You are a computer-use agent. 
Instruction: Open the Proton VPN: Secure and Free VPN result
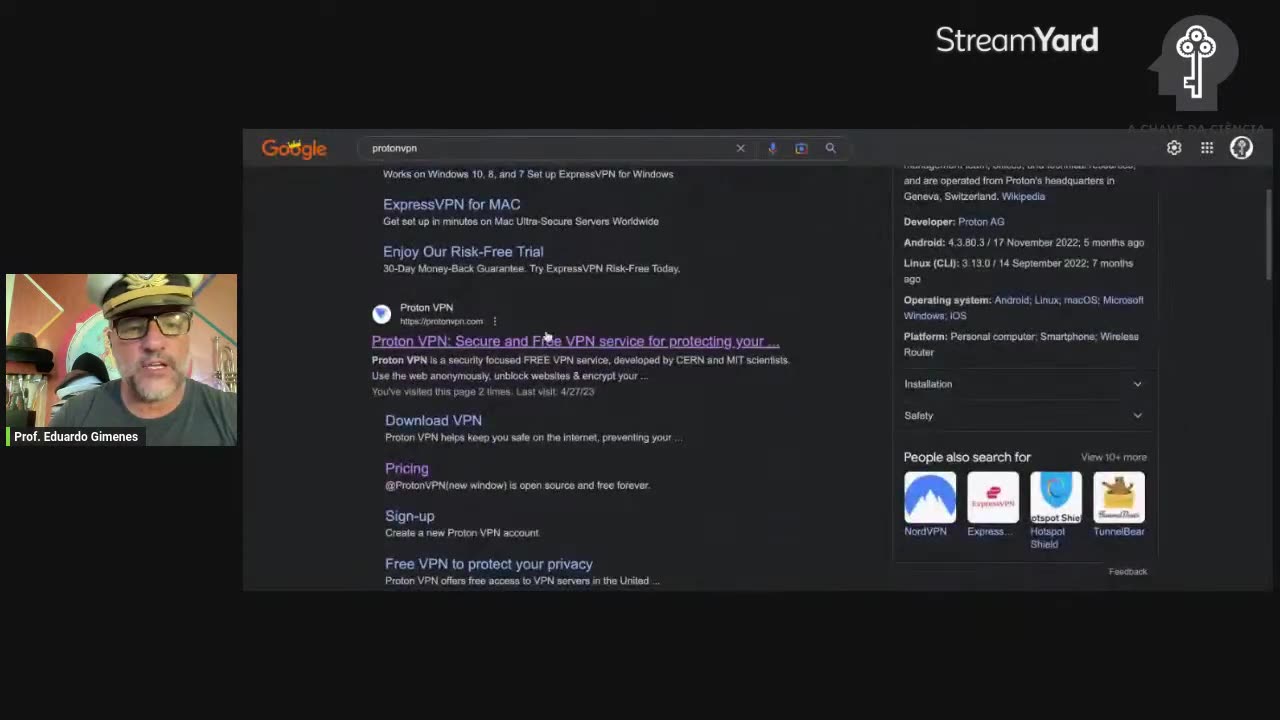pos(575,341)
